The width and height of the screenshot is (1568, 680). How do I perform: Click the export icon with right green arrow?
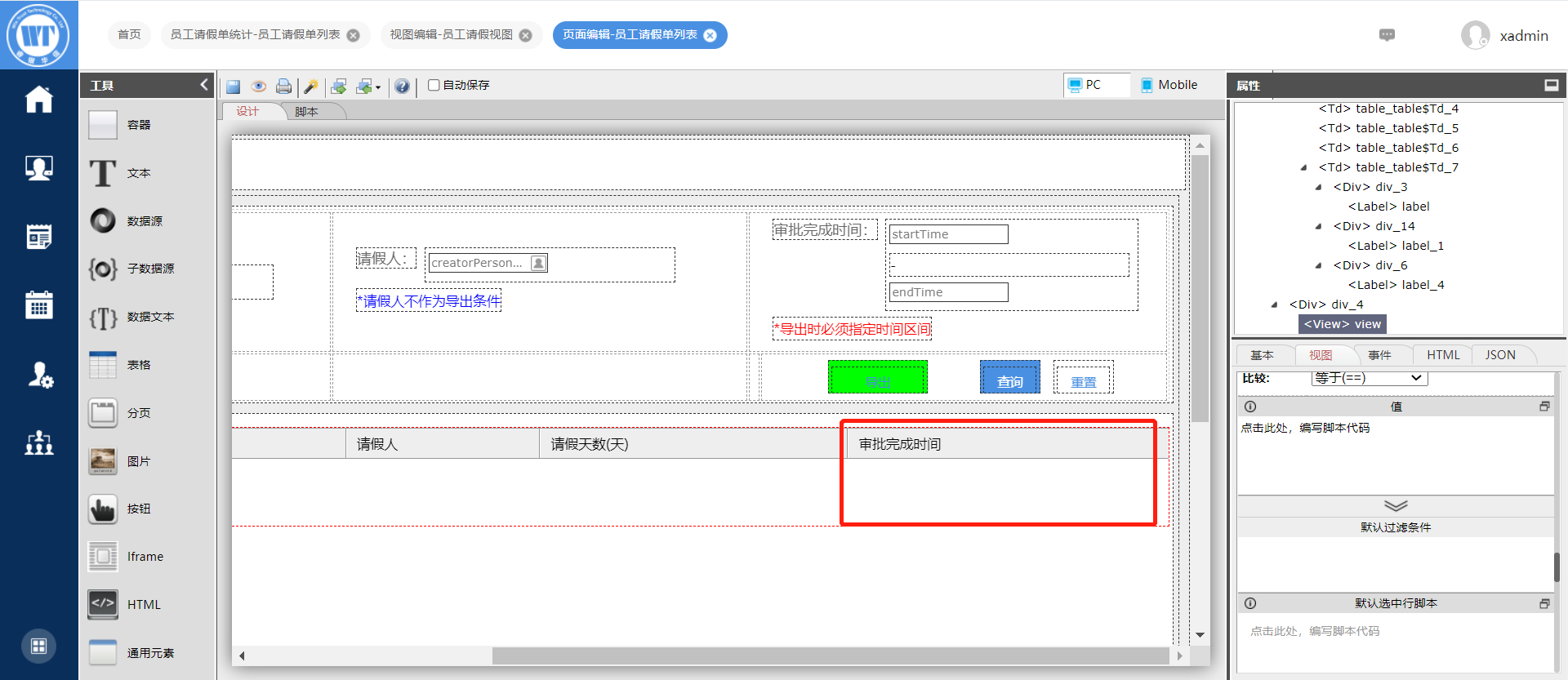click(339, 86)
